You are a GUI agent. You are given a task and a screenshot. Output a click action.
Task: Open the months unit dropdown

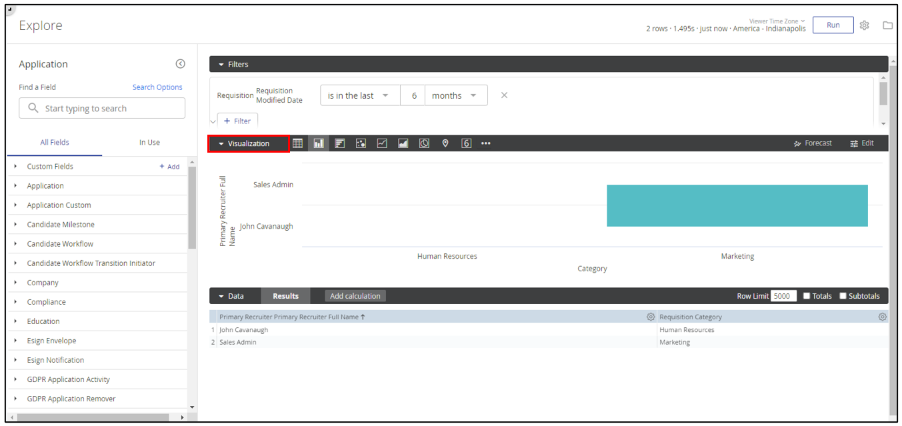(456, 95)
